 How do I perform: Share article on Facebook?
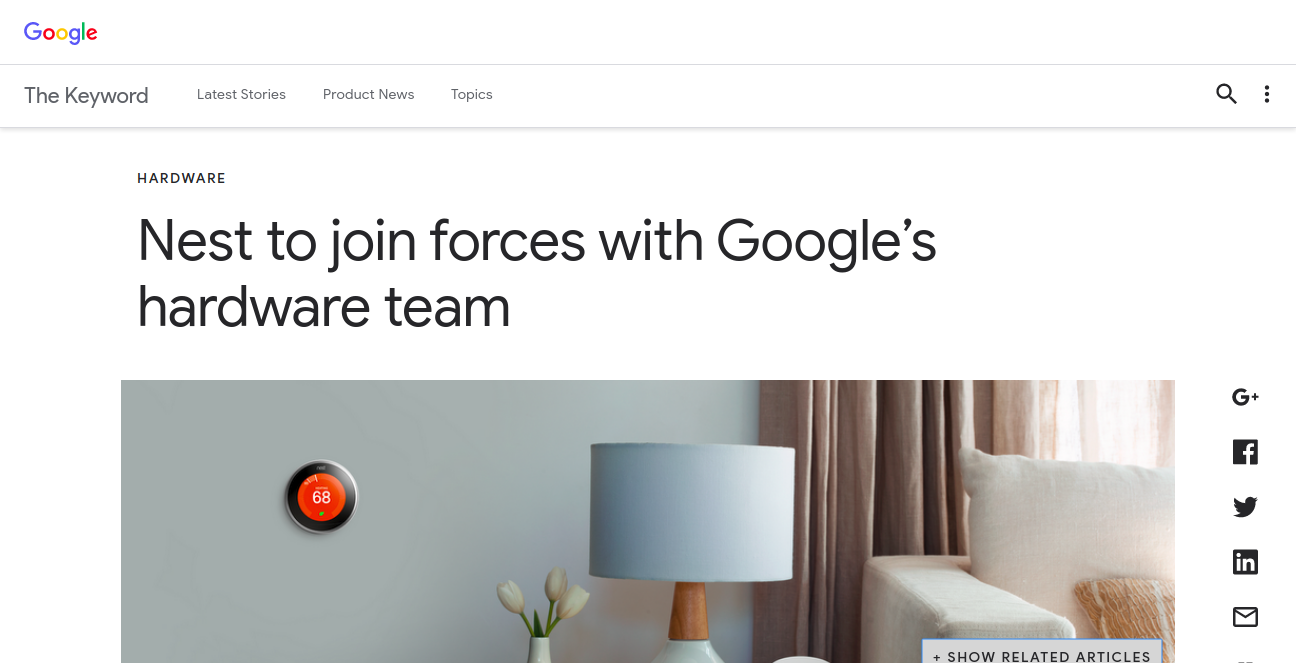click(x=1245, y=452)
